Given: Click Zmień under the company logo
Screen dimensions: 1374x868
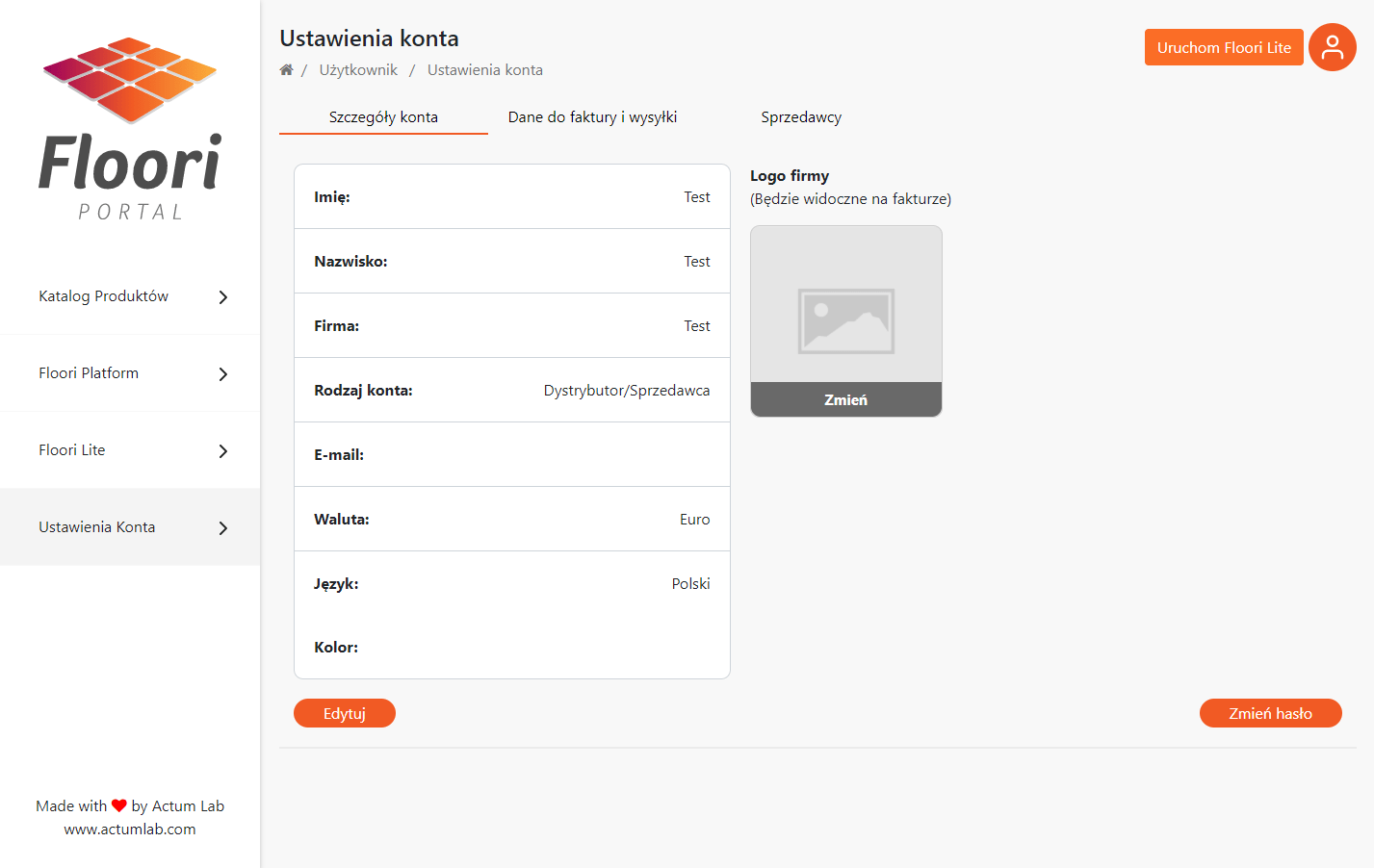Looking at the screenshot, I should [x=846, y=399].
